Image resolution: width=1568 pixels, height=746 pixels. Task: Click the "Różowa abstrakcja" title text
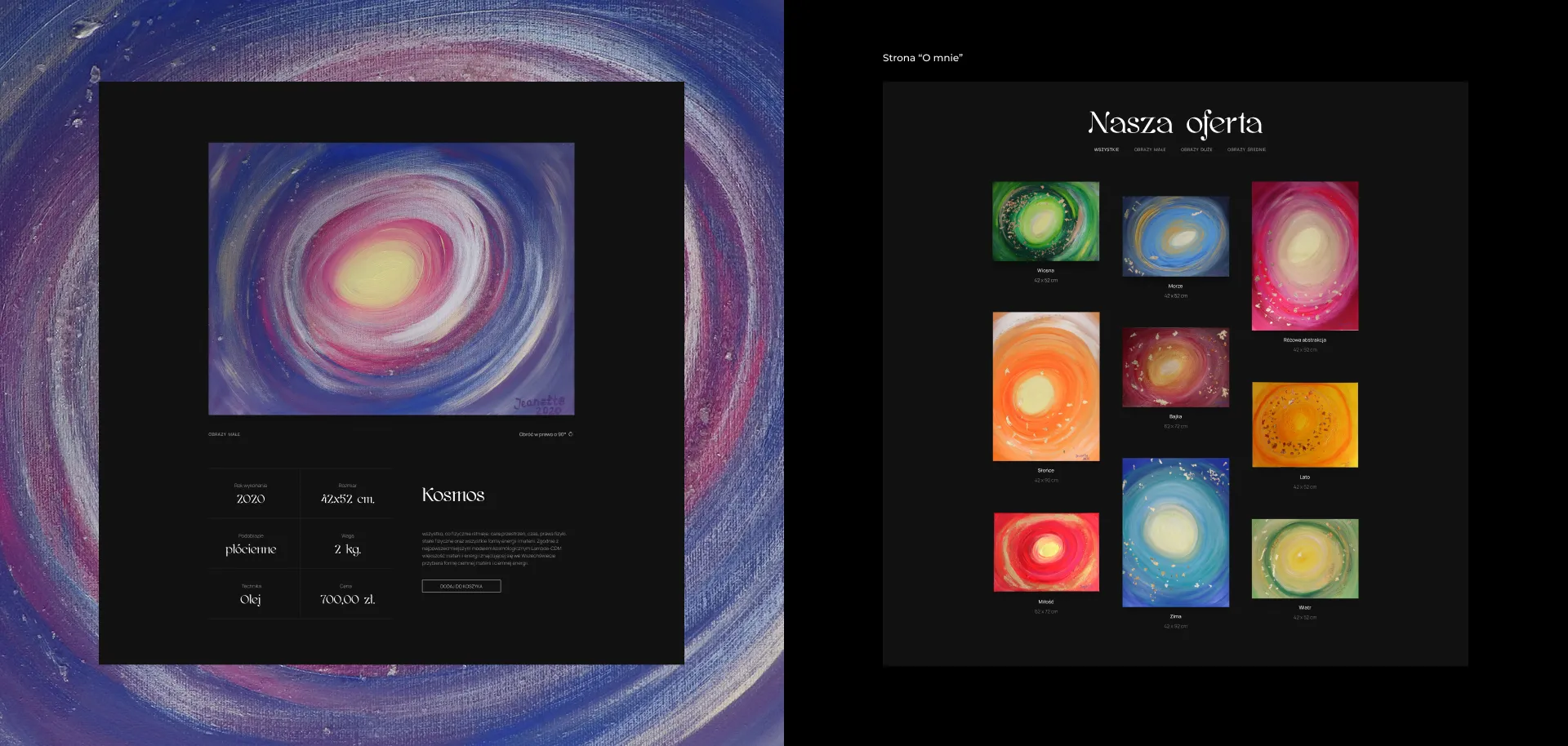coord(1304,340)
